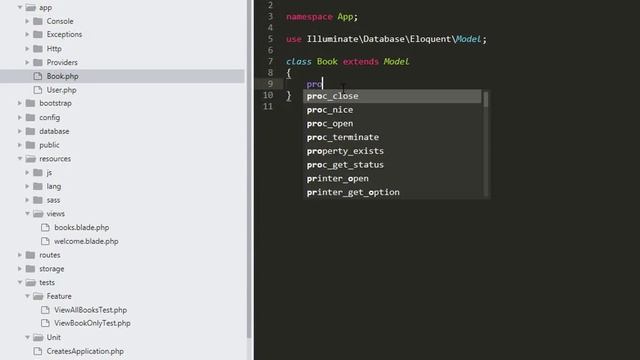Expand the routes folder arrow

pos(20,255)
